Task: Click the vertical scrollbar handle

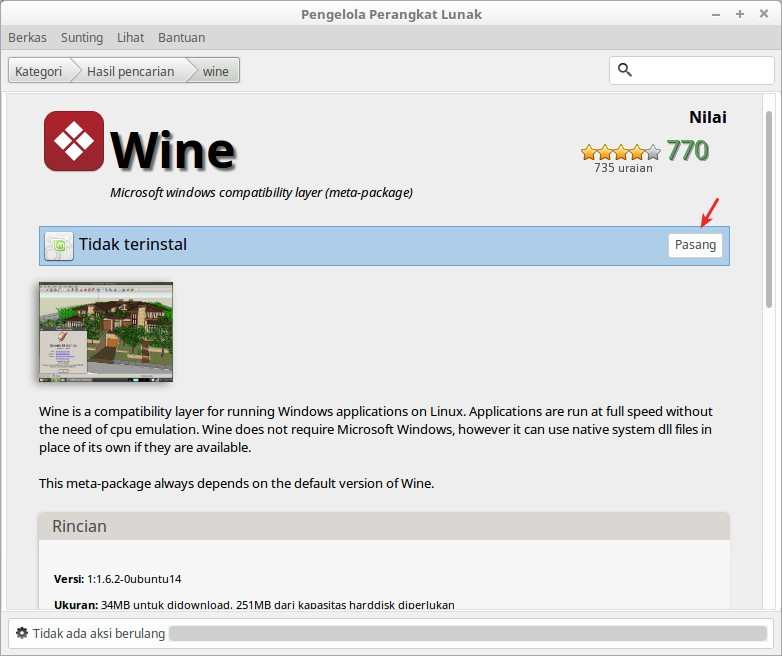Action: (x=769, y=210)
